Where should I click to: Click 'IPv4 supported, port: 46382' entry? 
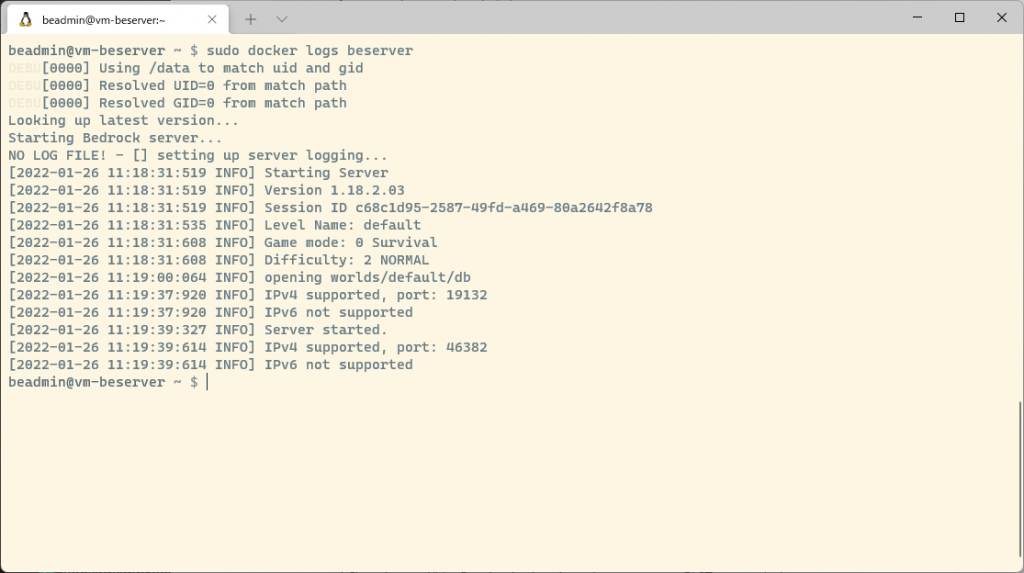coord(248,347)
